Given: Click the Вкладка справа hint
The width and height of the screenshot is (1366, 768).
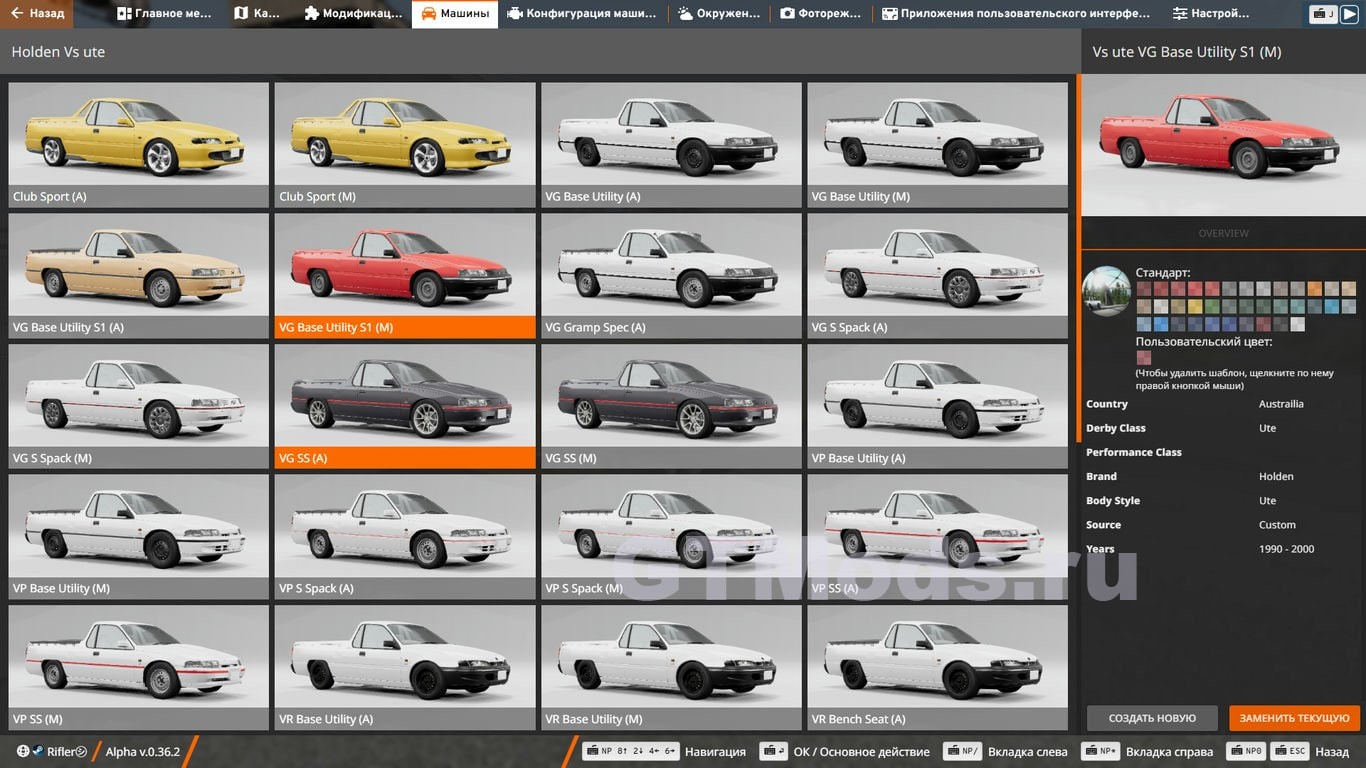Looking at the screenshot, I should coord(1147,752).
